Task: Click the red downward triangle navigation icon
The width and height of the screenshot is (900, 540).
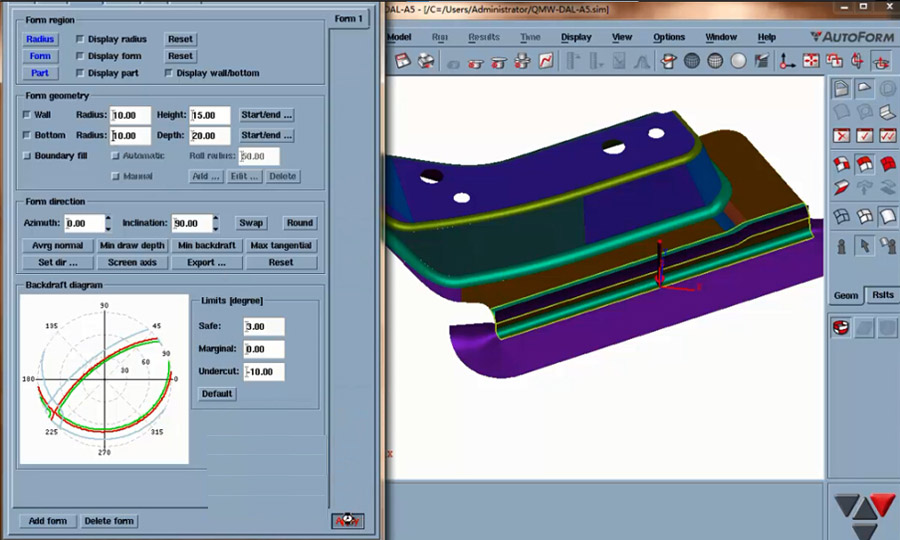Action: (x=882, y=505)
